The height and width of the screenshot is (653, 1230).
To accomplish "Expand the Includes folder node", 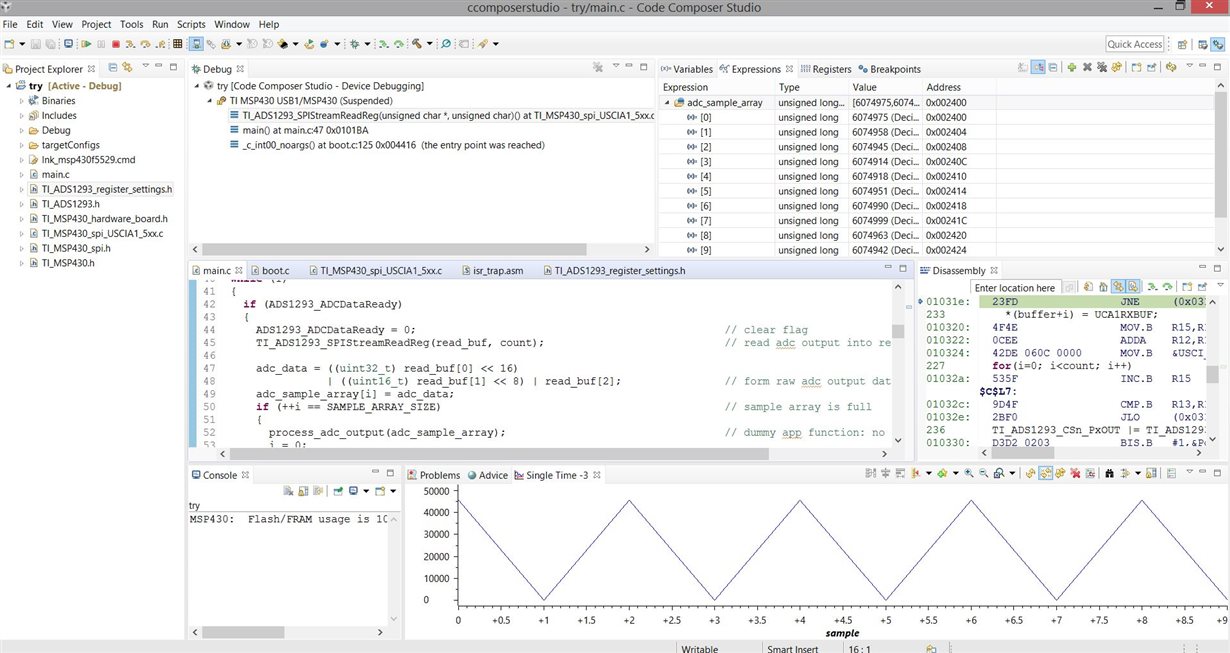I will point(21,116).
